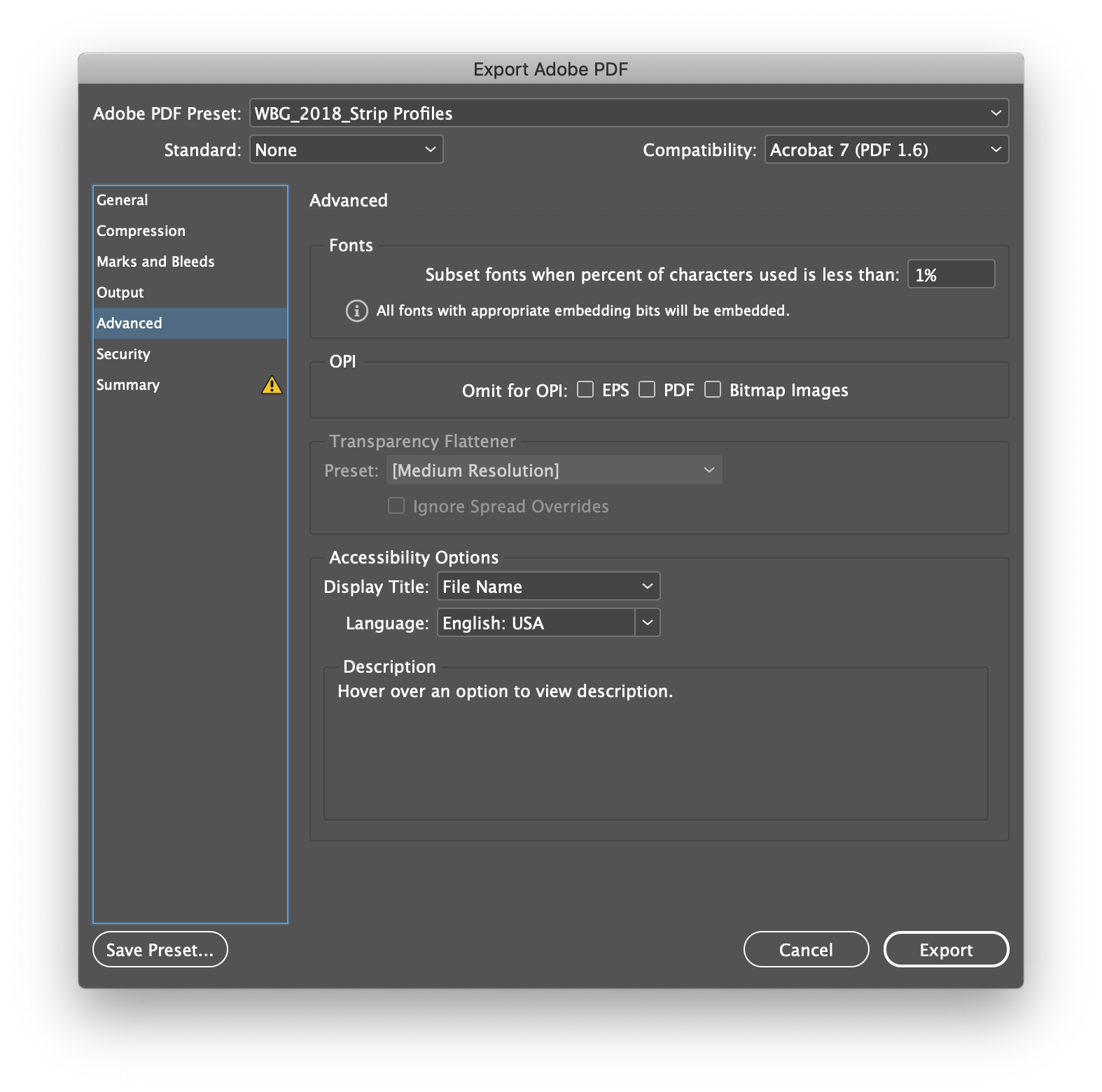Select the General panel
The height and width of the screenshot is (1092, 1102).
point(190,200)
